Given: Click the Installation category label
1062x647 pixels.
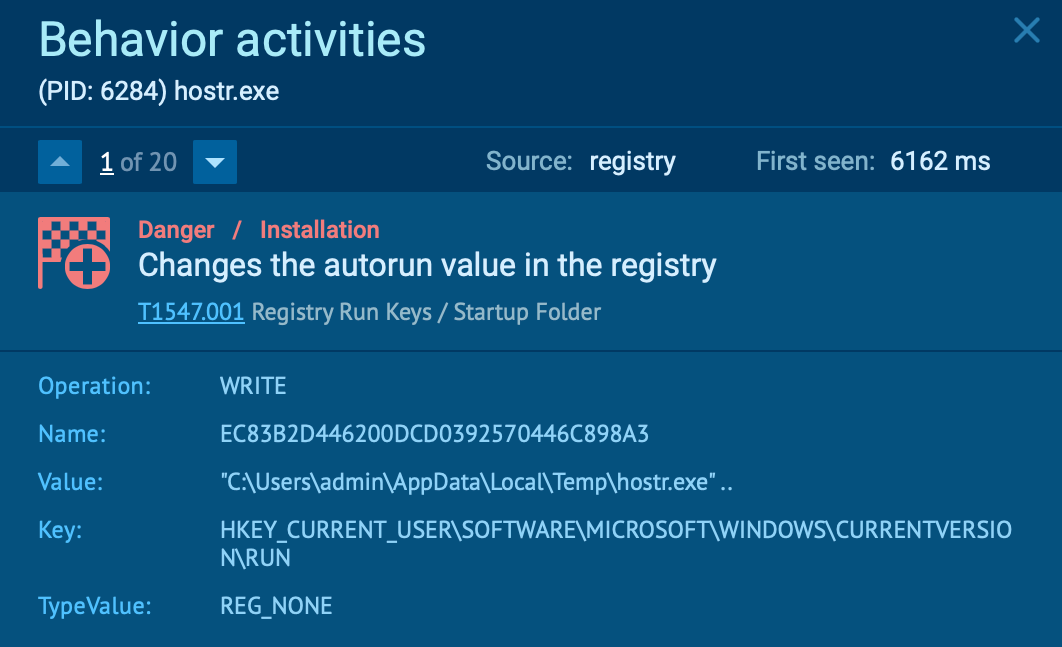Looking at the screenshot, I should coord(319,230).
